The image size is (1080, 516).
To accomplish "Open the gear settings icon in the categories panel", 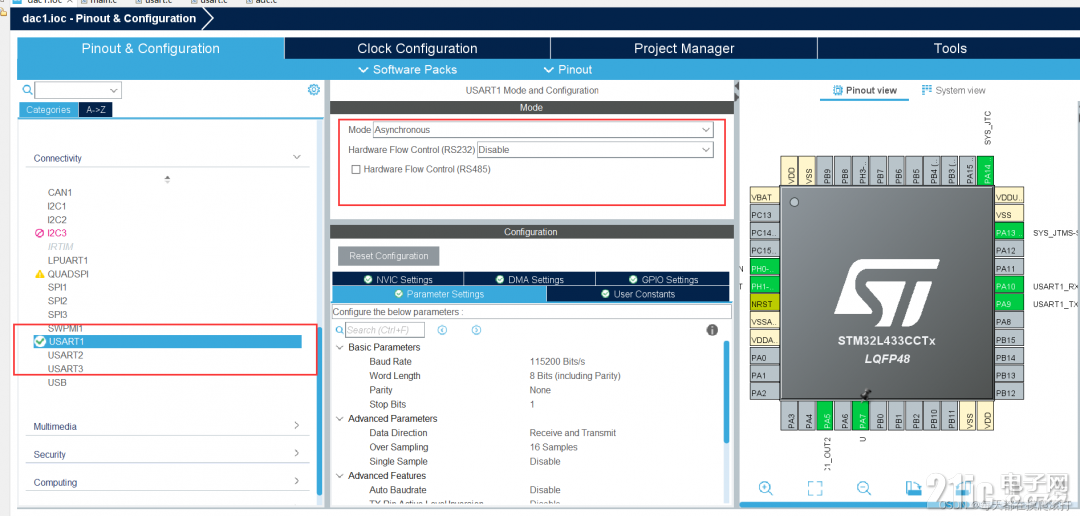I will pyautogui.click(x=313, y=90).
